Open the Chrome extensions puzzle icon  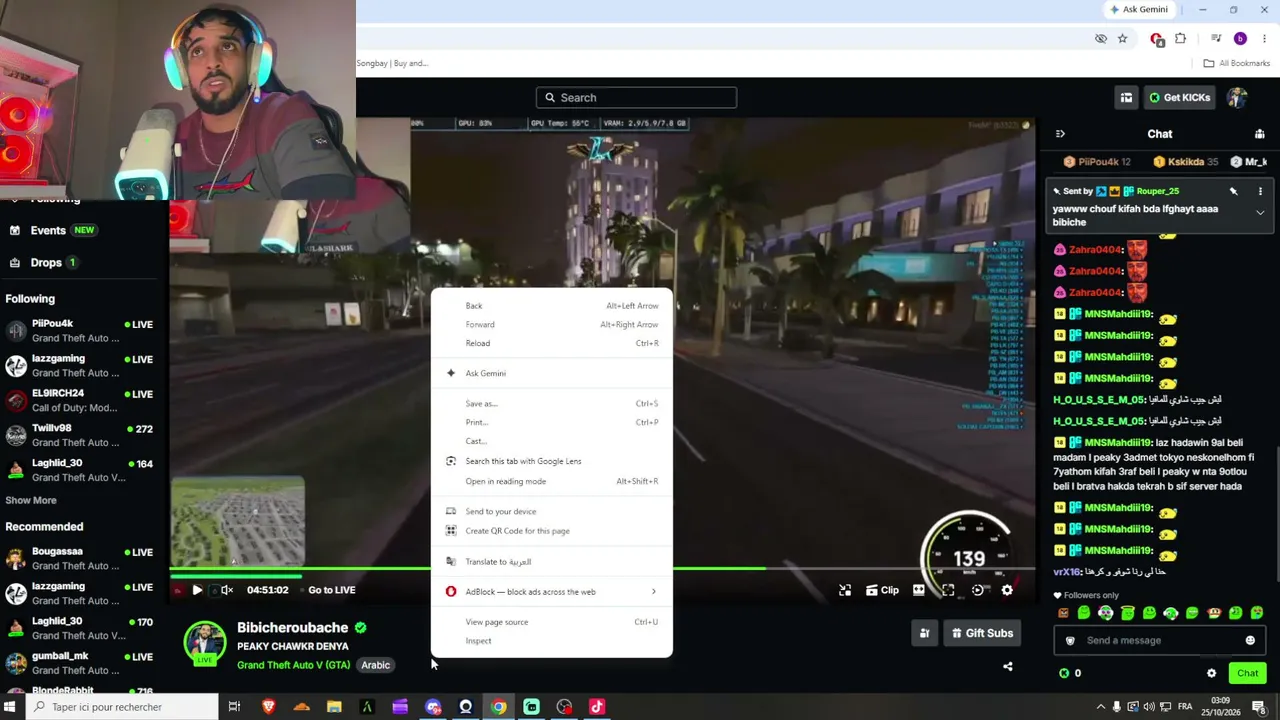1180,39
